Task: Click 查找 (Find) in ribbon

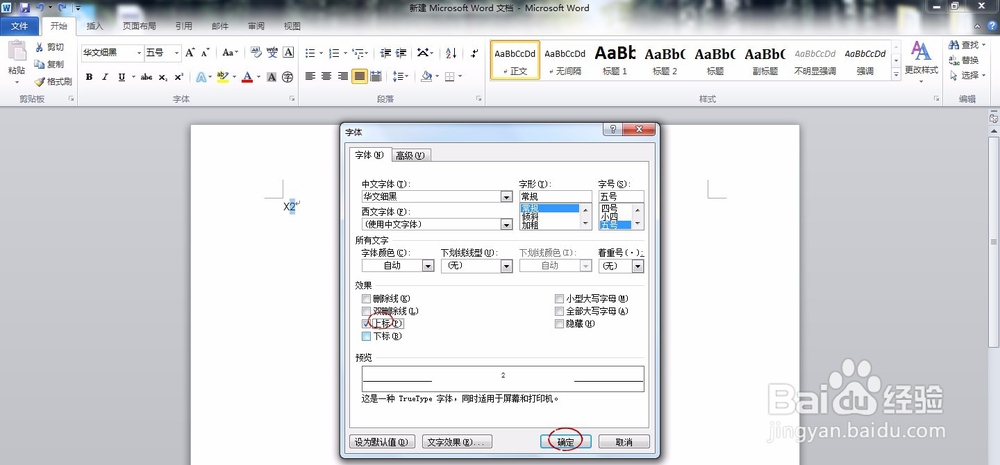Action: tap(964, 45)
